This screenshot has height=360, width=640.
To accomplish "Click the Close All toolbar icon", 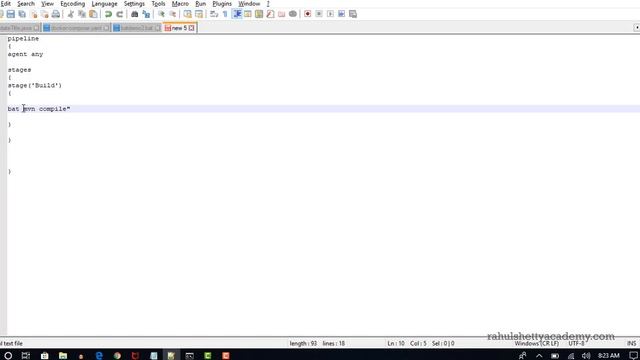I will 44,14.
